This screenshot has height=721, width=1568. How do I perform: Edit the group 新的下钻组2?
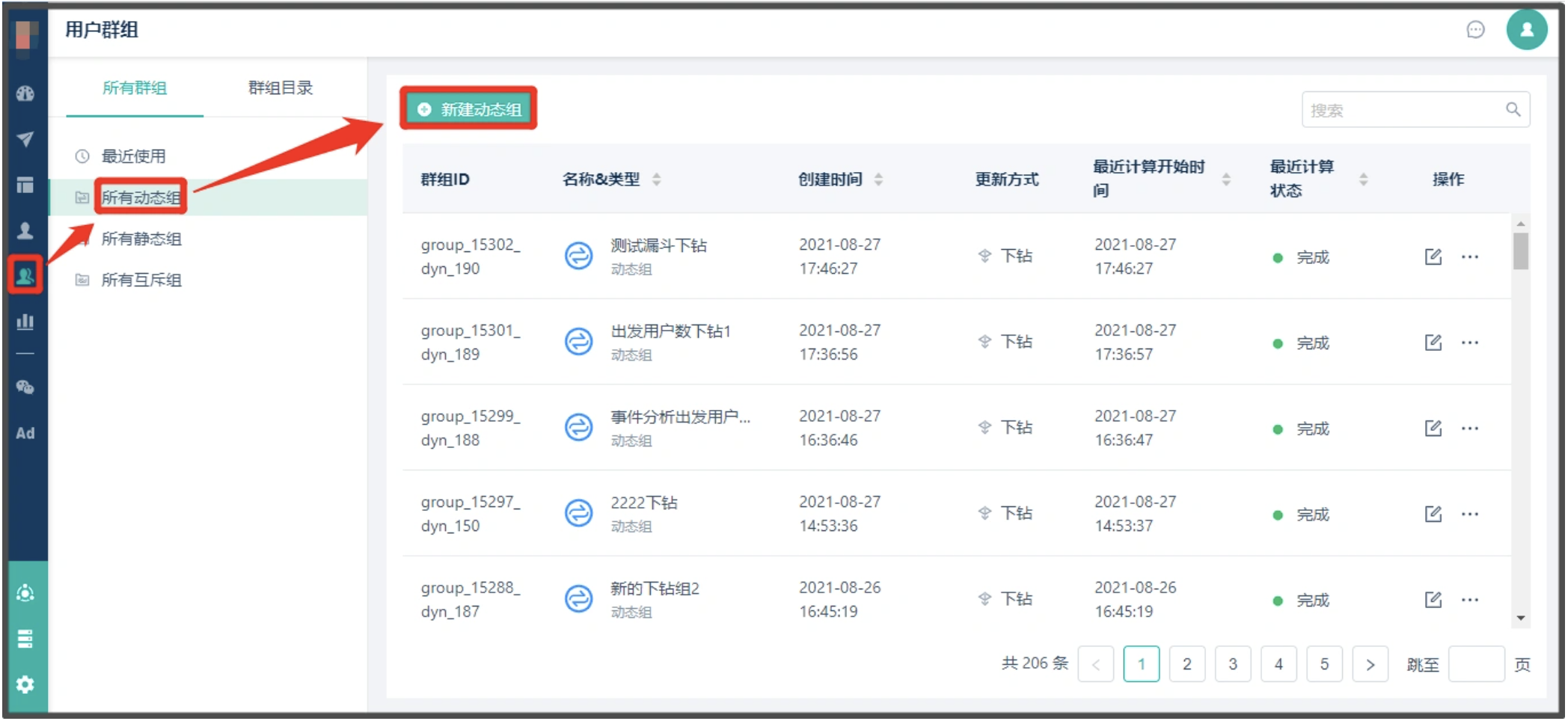click(1433, 600)
